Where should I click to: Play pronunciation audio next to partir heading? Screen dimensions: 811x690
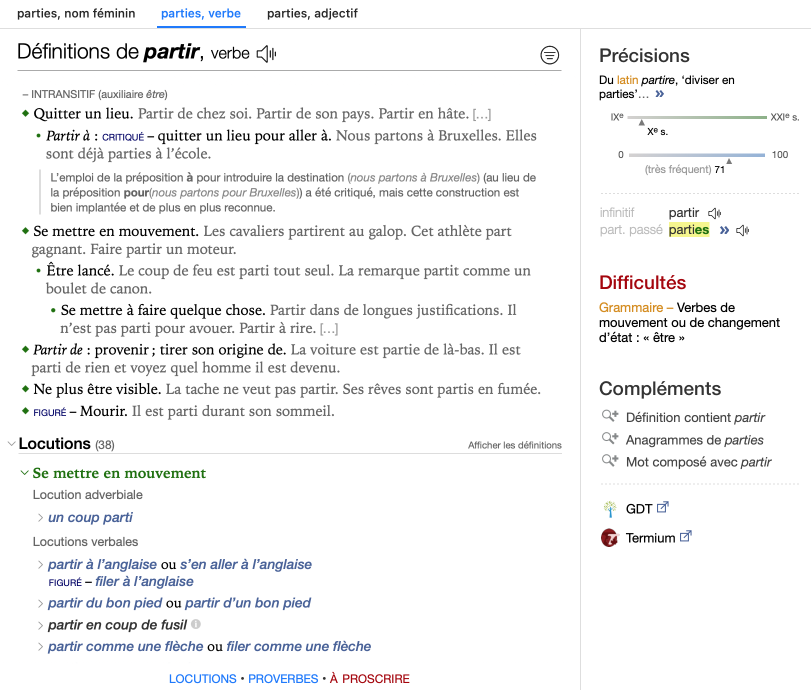tap(266, 54)
